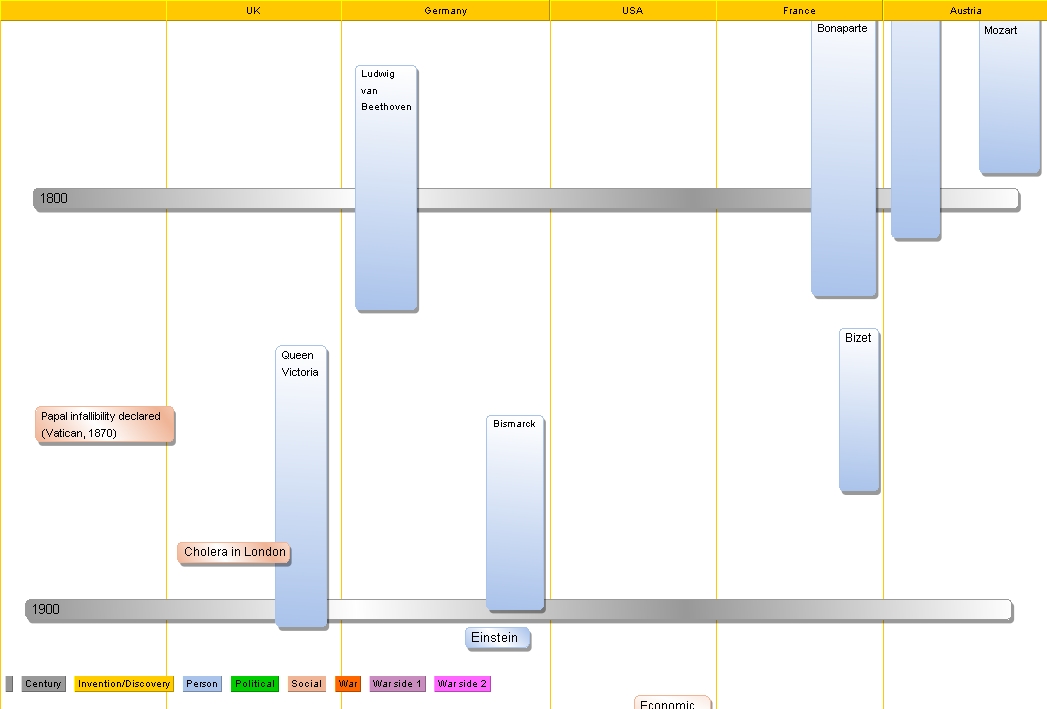Select the Ludwig van Beethoven lifespan bar
This screenshot has width=1047, height=709.
click(x=385, y=190)
